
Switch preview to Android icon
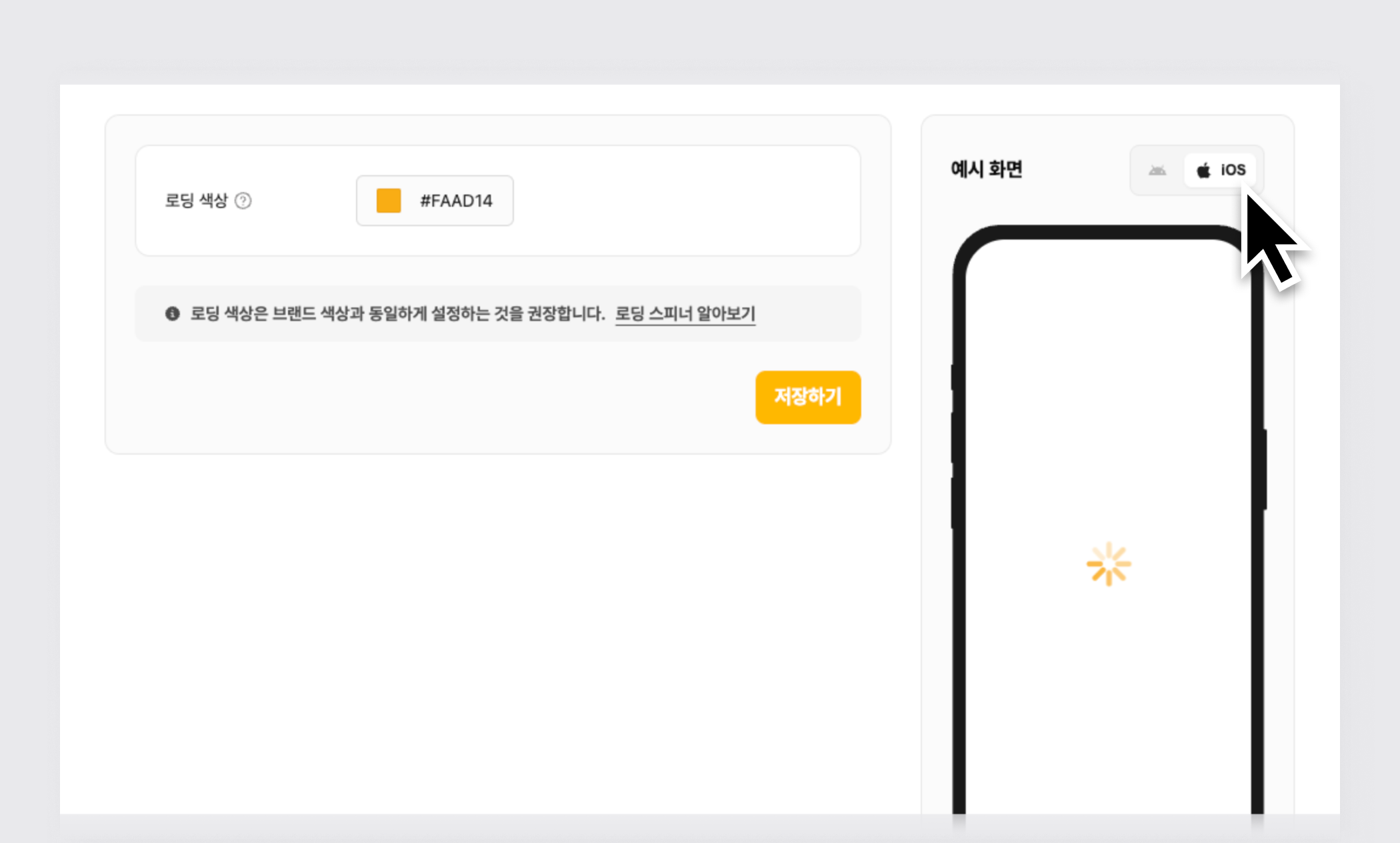(1157, 170)
